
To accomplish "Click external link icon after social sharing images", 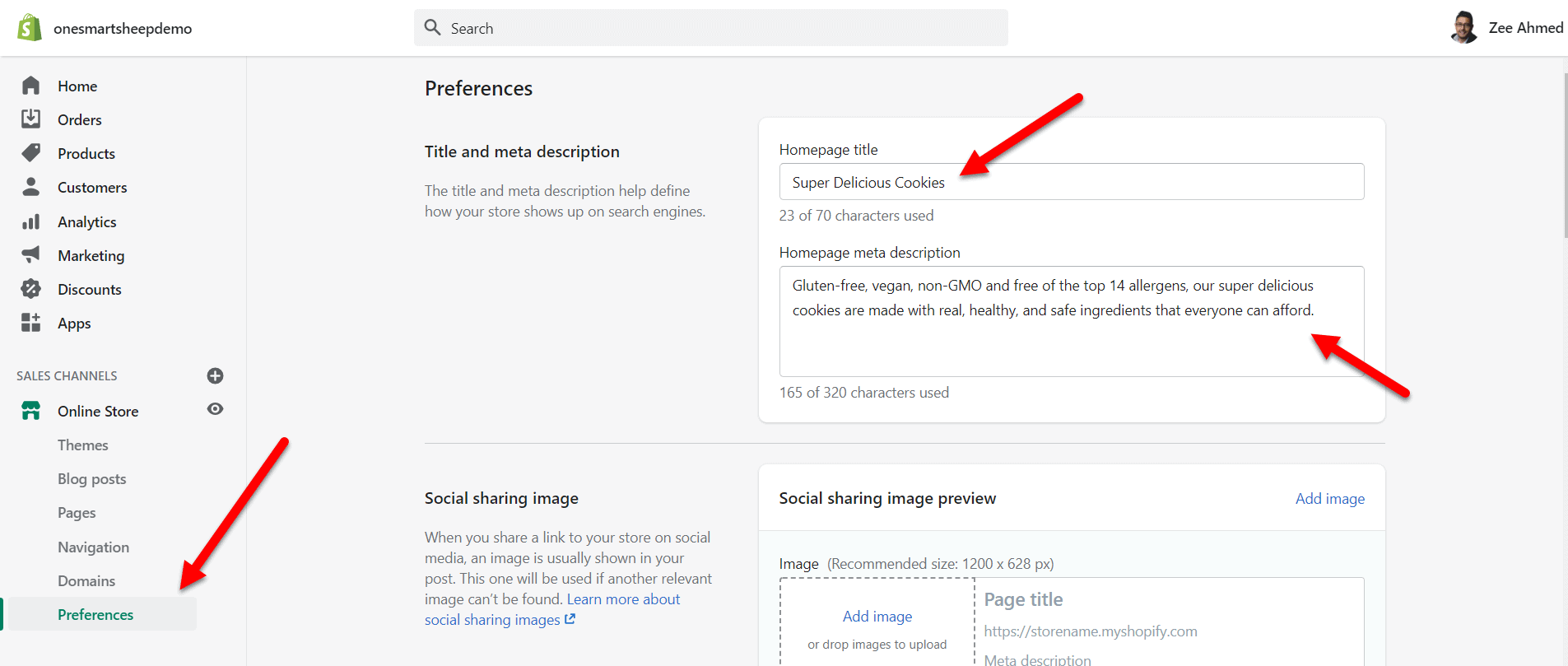I will coord(570,619).
